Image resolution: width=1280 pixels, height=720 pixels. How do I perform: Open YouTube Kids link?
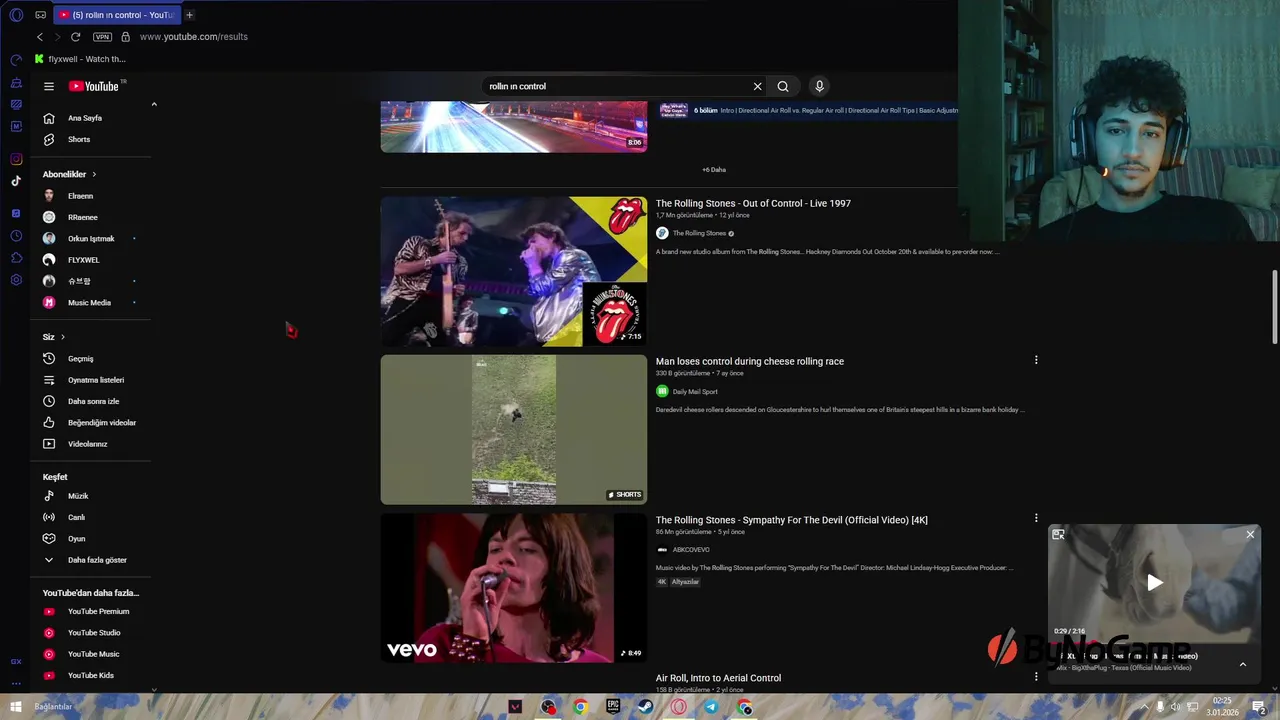pyautogui.click(x=90, y=675)
